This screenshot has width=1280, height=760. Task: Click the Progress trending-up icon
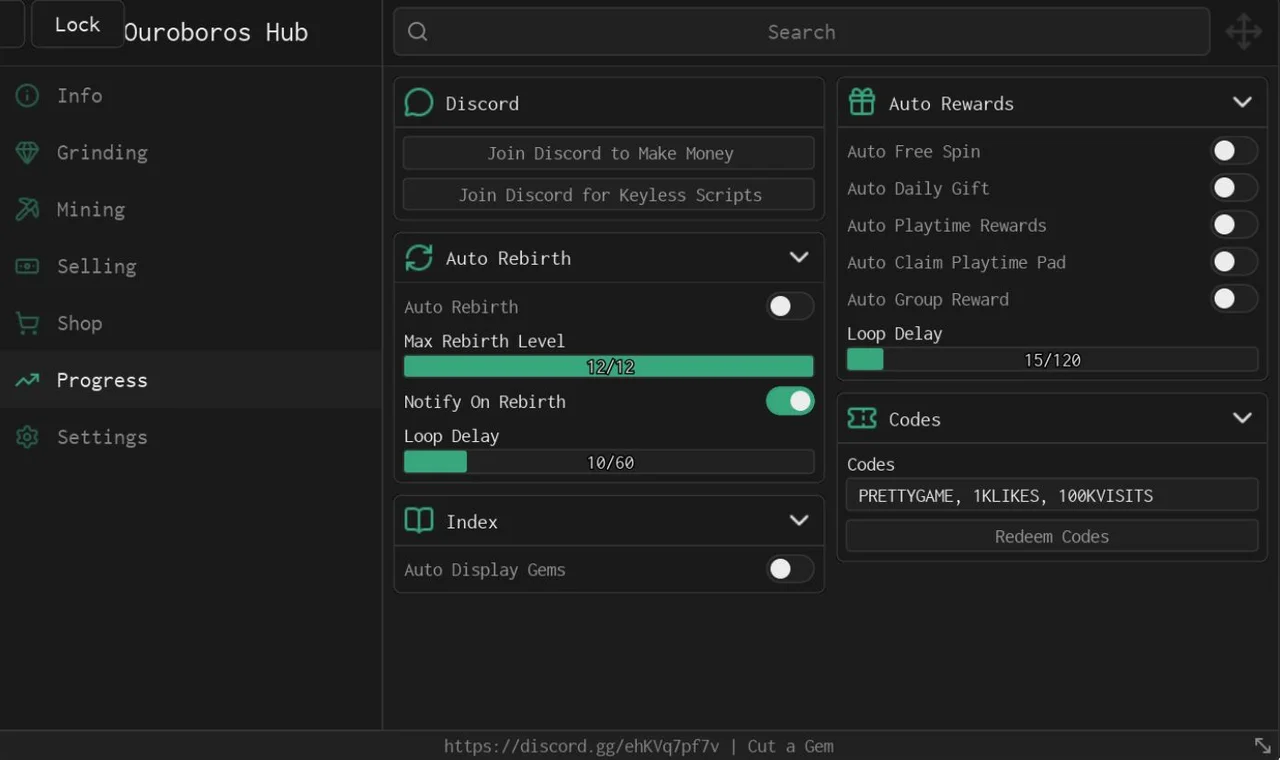click(x=27, y=381)
